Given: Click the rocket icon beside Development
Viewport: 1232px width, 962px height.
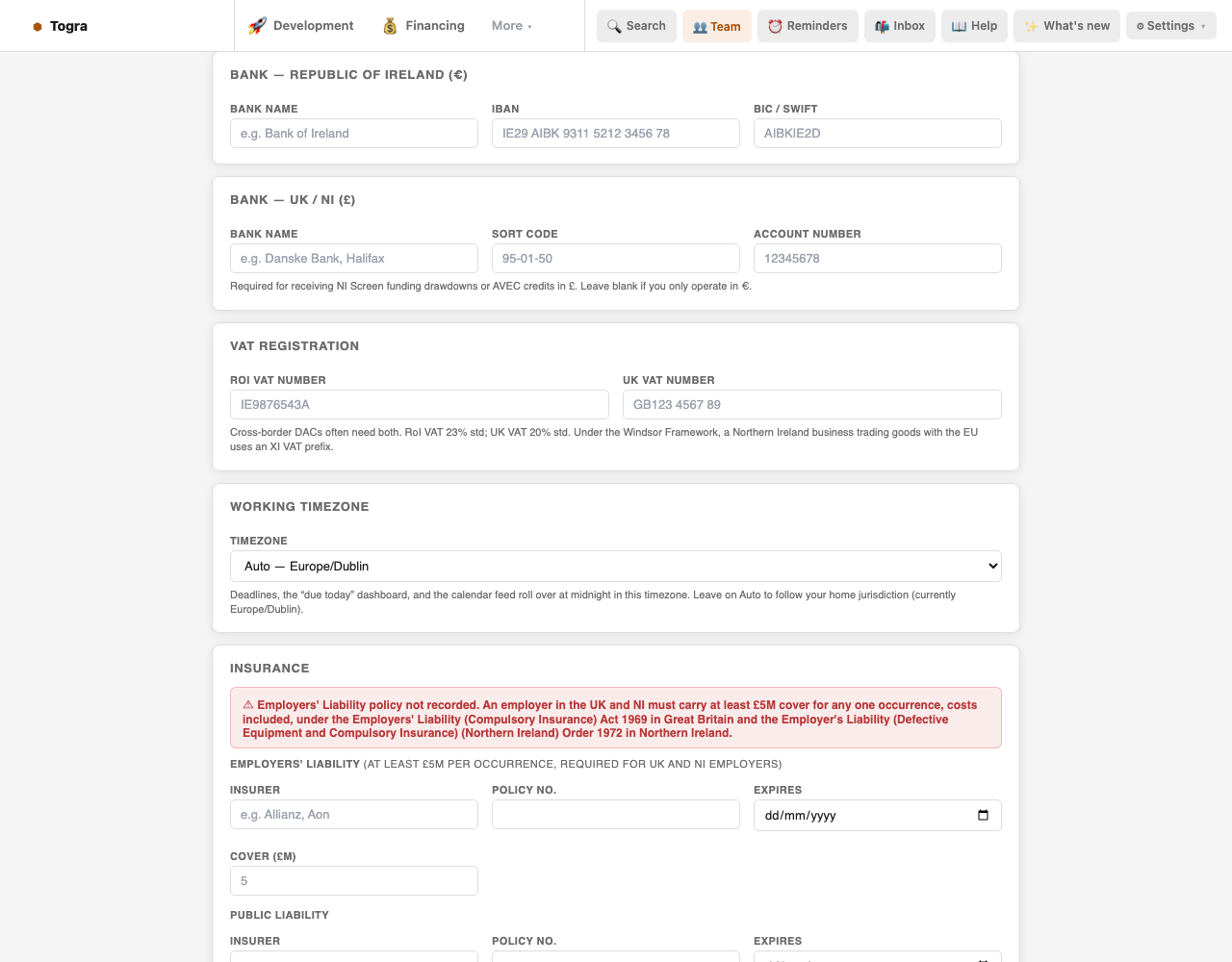Looking at the screenshot, I should click(x=257, y=26).
